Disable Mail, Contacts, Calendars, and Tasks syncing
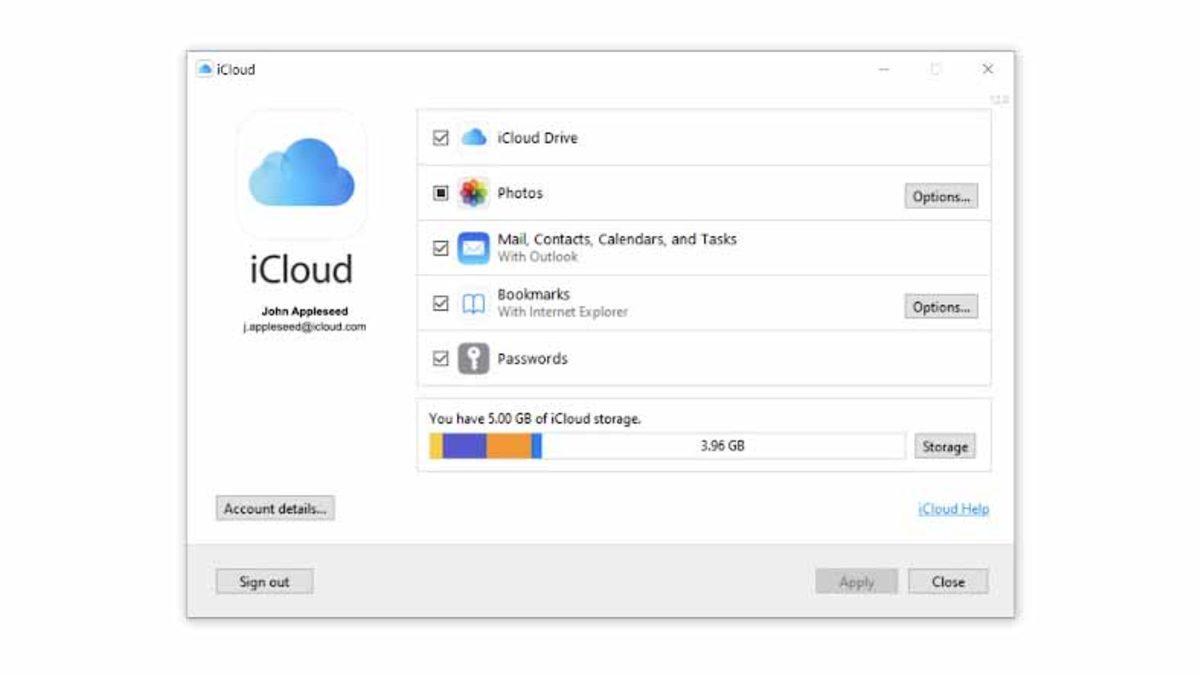 pos(440,247)
